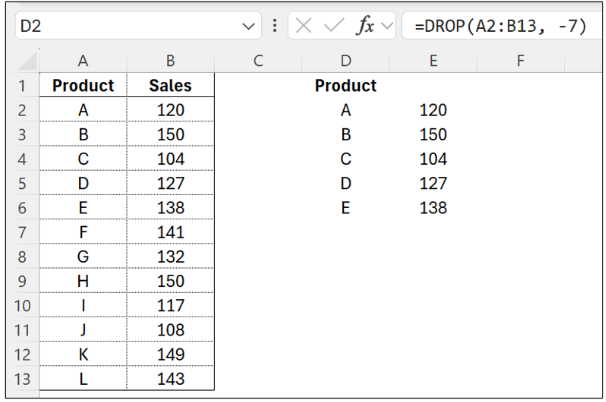Open the Name Box dropdown arrow

click(249, 26)
